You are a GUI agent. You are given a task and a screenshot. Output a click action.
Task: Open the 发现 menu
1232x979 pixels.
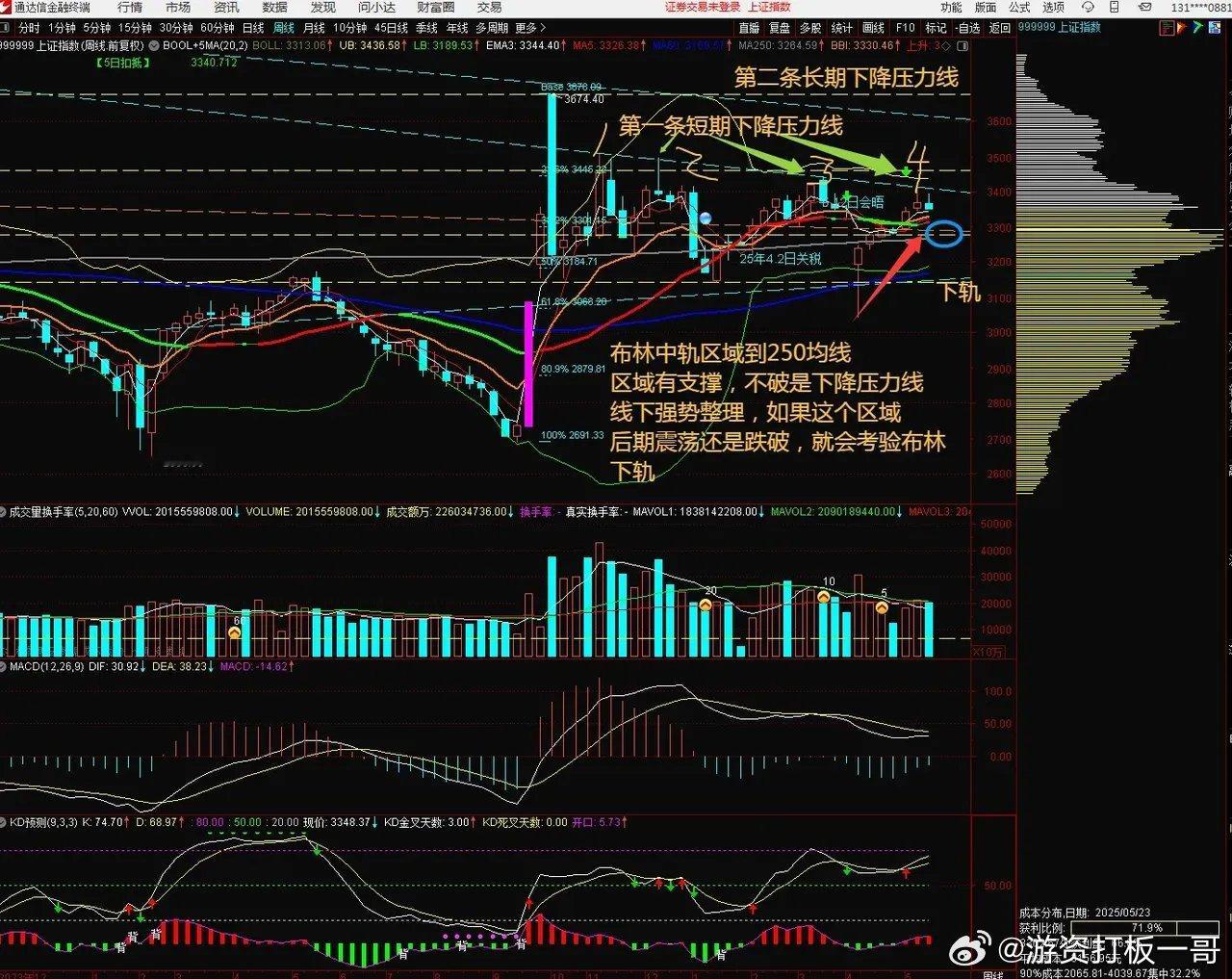[x=322, y=7]
